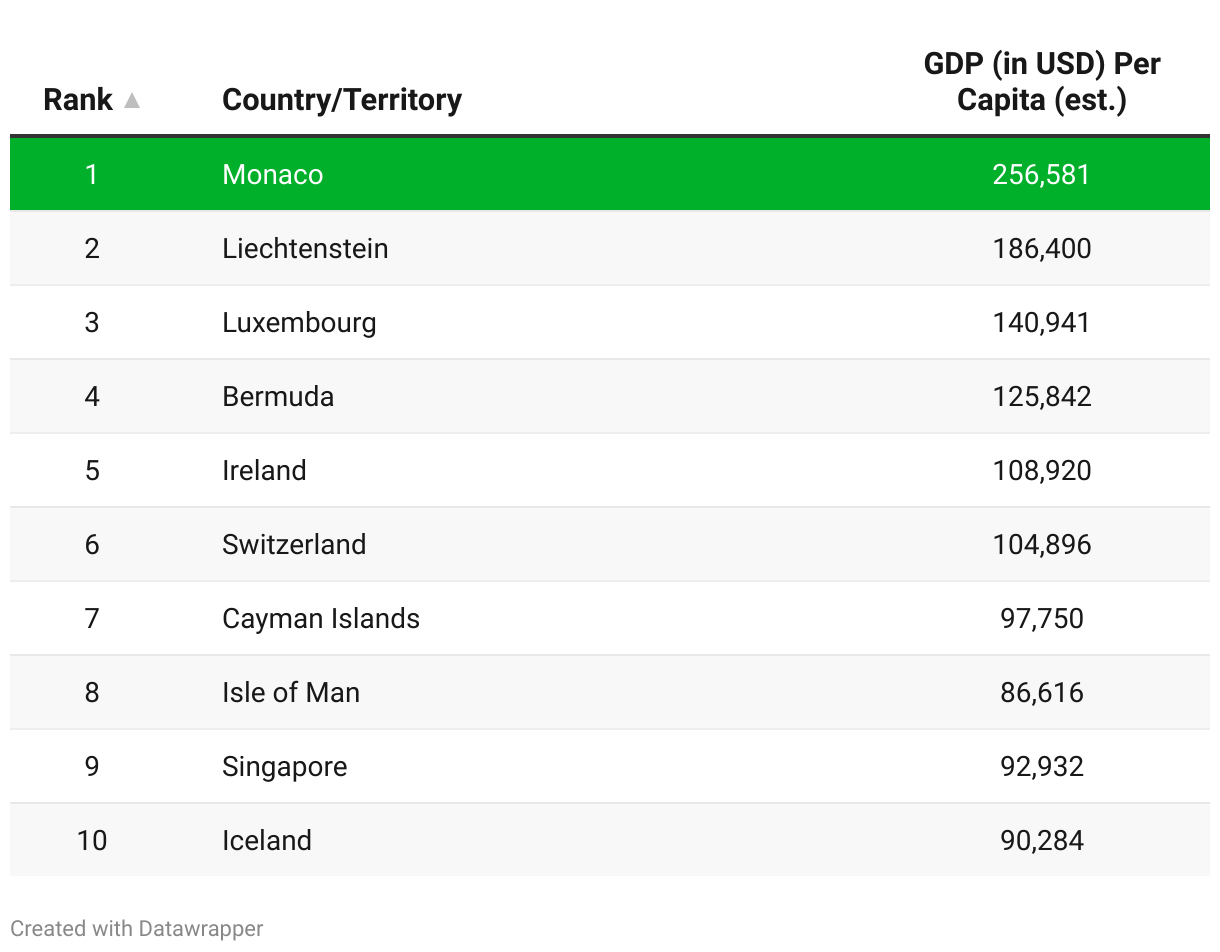Select the highlighted Monaco row
This screenshot has width=1220, height=952.
coord(609,174)
